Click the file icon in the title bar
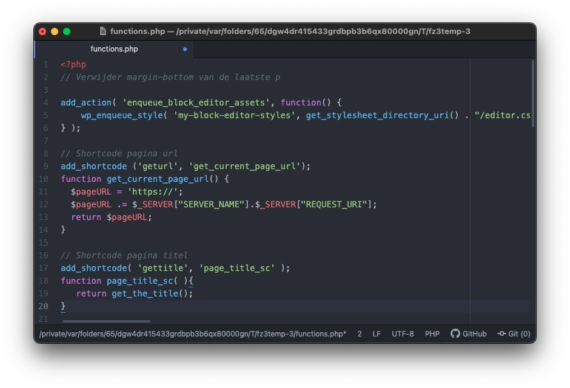 pyautogui.click(x=103, y=31)
